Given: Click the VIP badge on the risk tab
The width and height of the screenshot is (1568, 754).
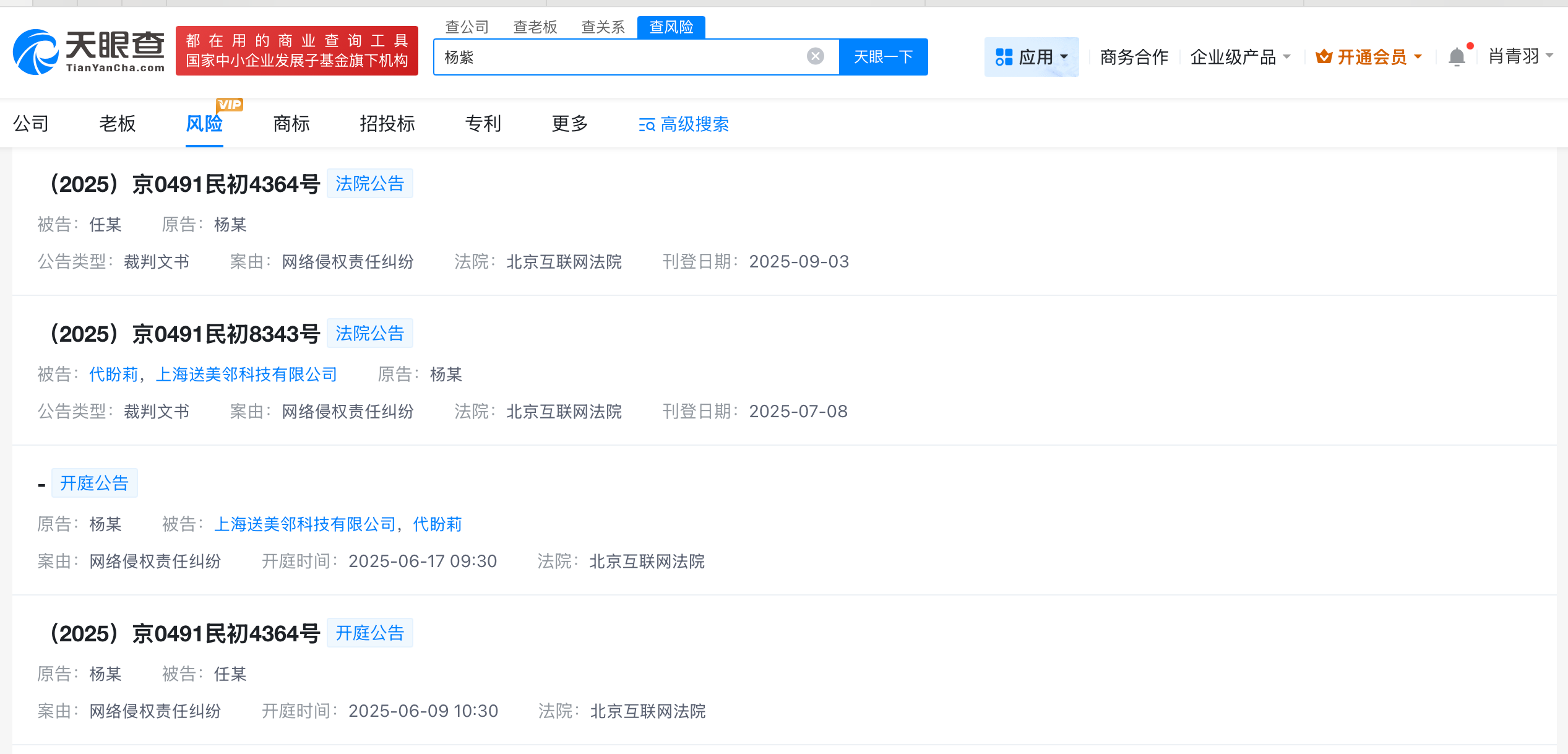Looking at the screenshot, I should click(x=230, y=105).
